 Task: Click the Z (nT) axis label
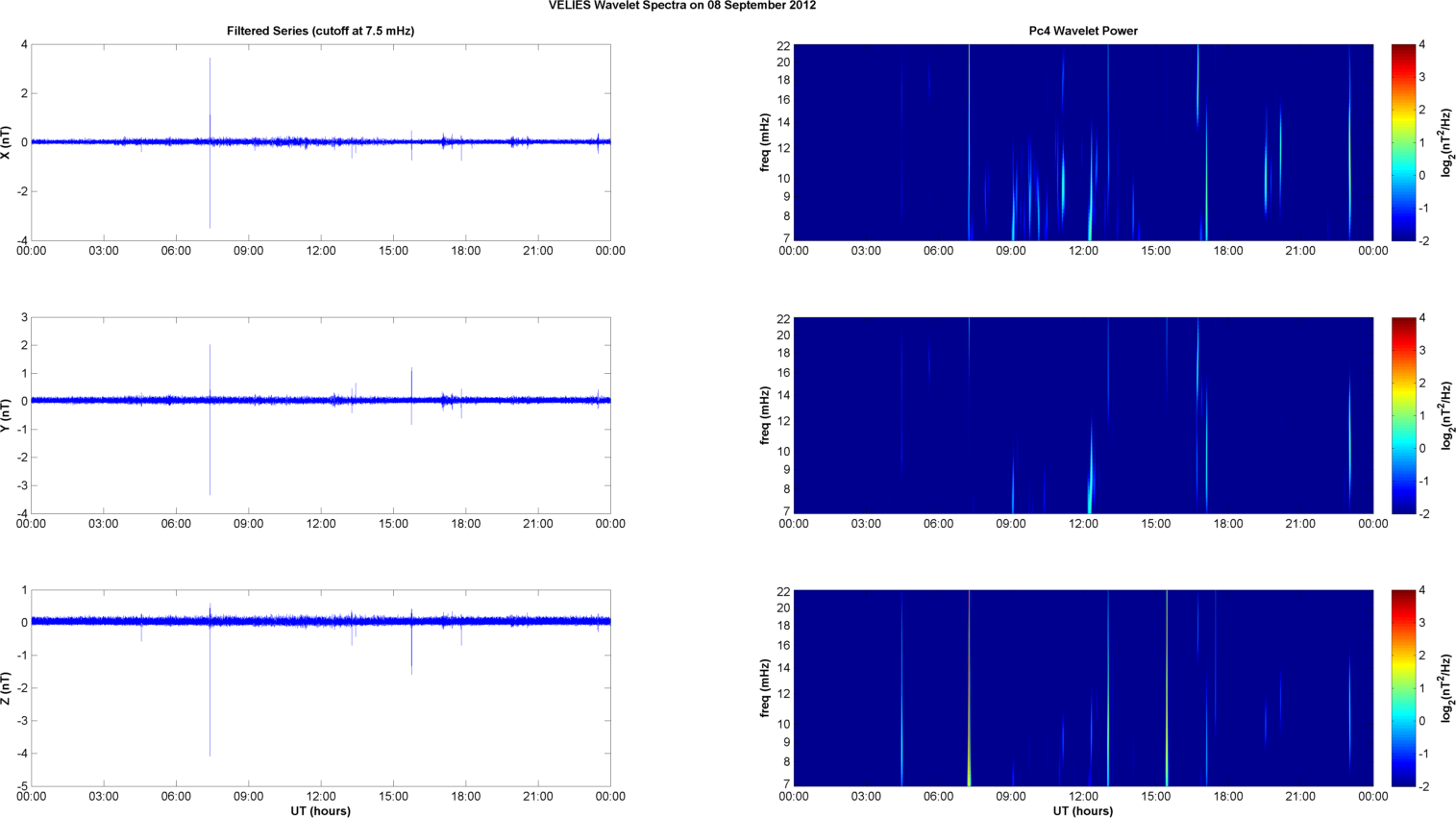(8, 688)
